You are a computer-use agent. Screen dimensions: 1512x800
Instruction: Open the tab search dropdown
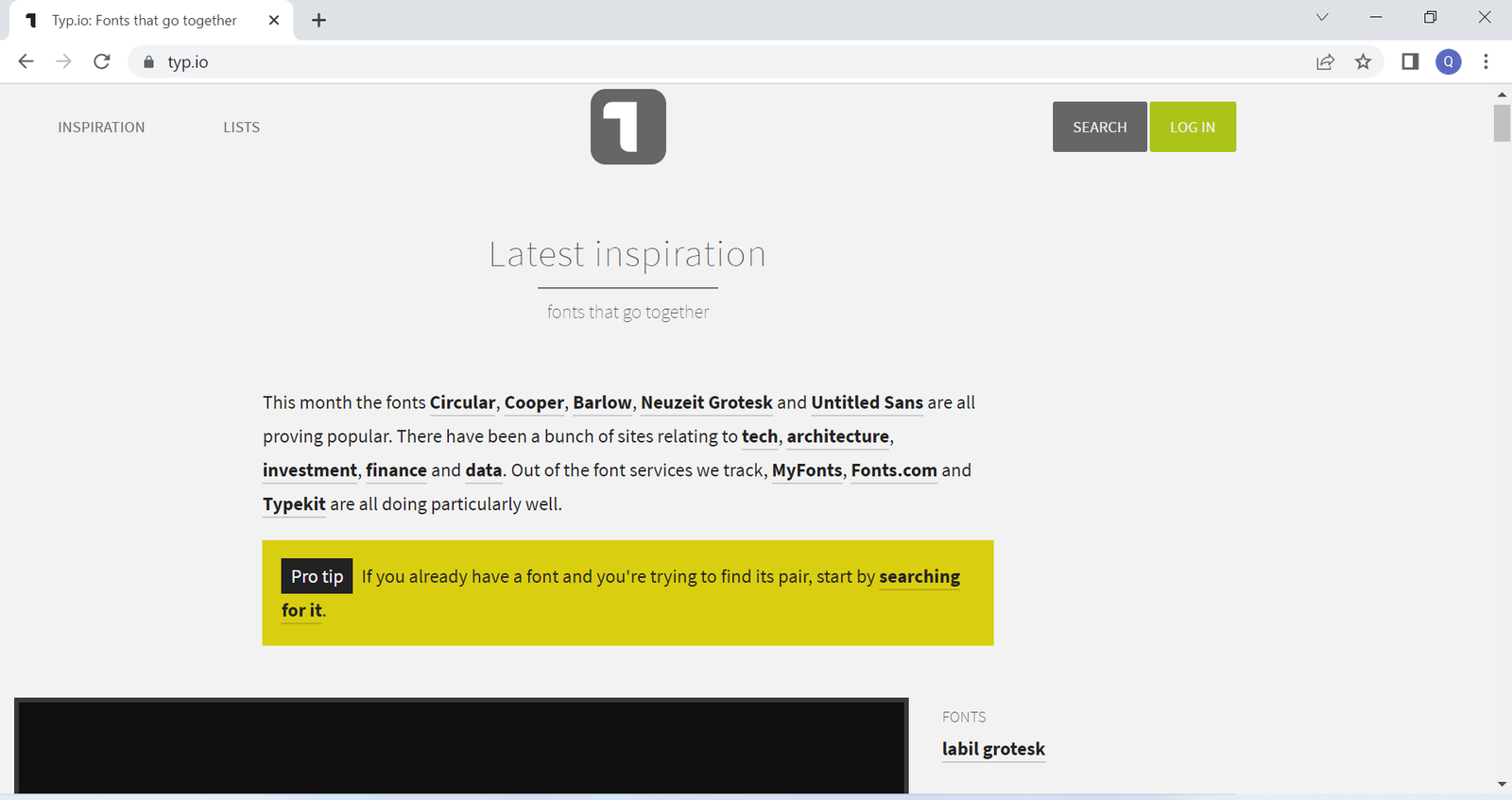(1322, 17)
